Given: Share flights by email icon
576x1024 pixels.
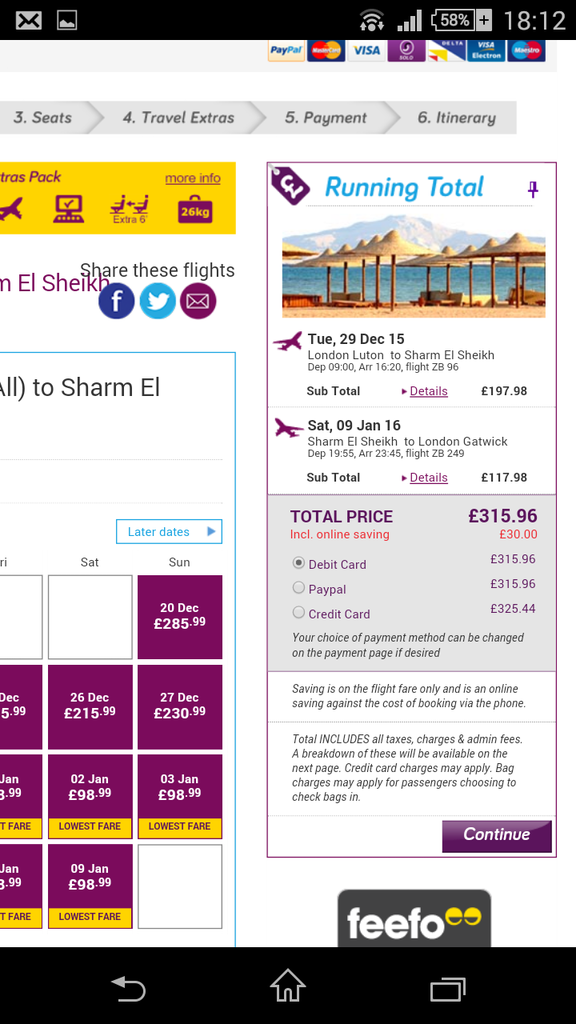Looking at the screenshot, I should pos(198,301).
